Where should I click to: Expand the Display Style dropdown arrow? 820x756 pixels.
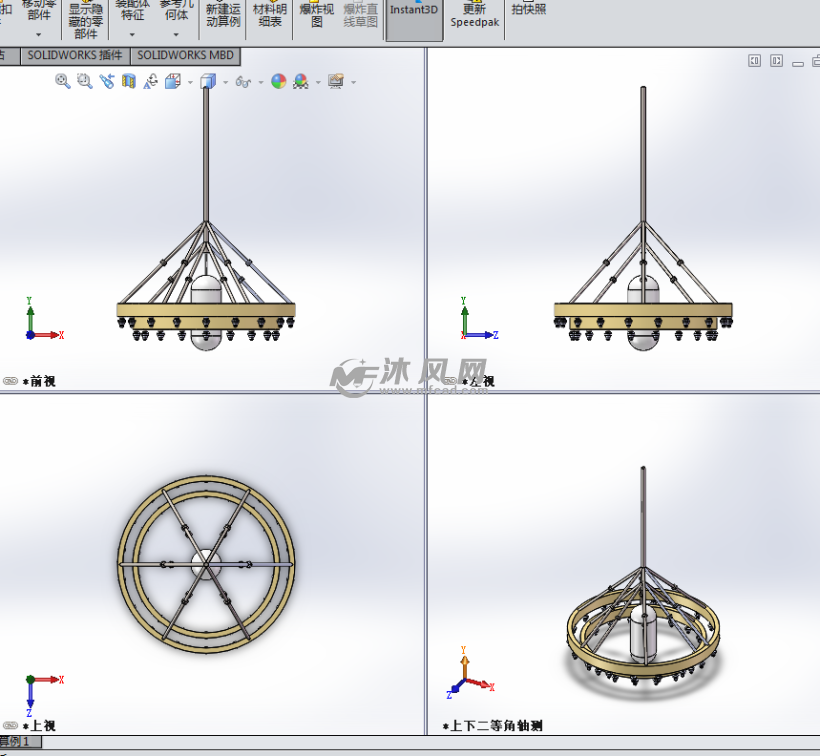[x=226, y=82]
